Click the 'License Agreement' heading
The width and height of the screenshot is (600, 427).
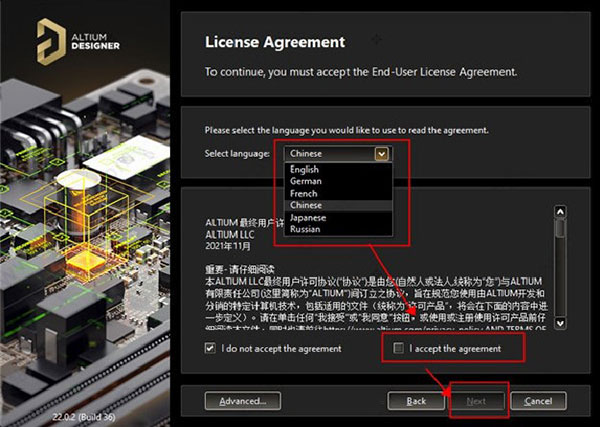coord(275,42)
